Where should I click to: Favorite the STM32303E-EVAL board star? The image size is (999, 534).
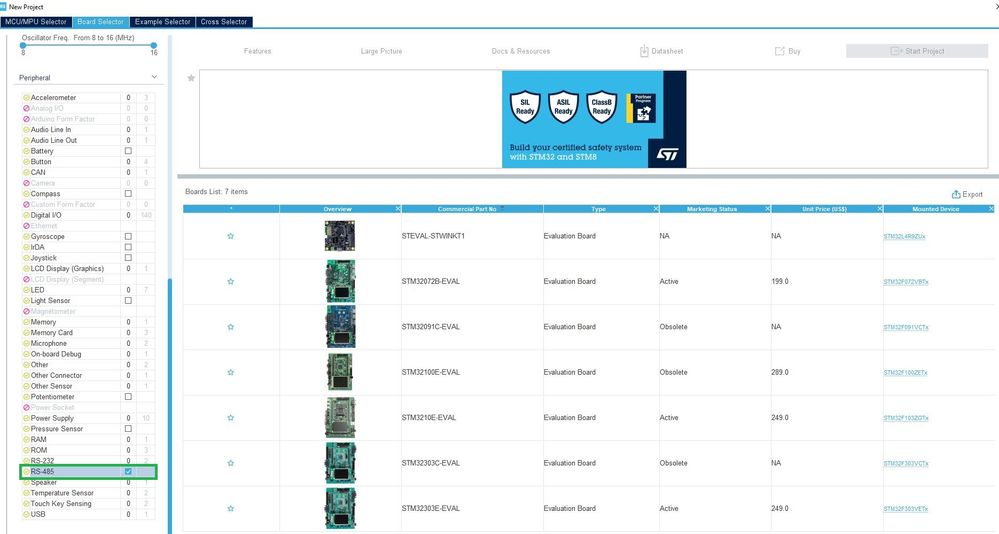(x=231, y=509)
